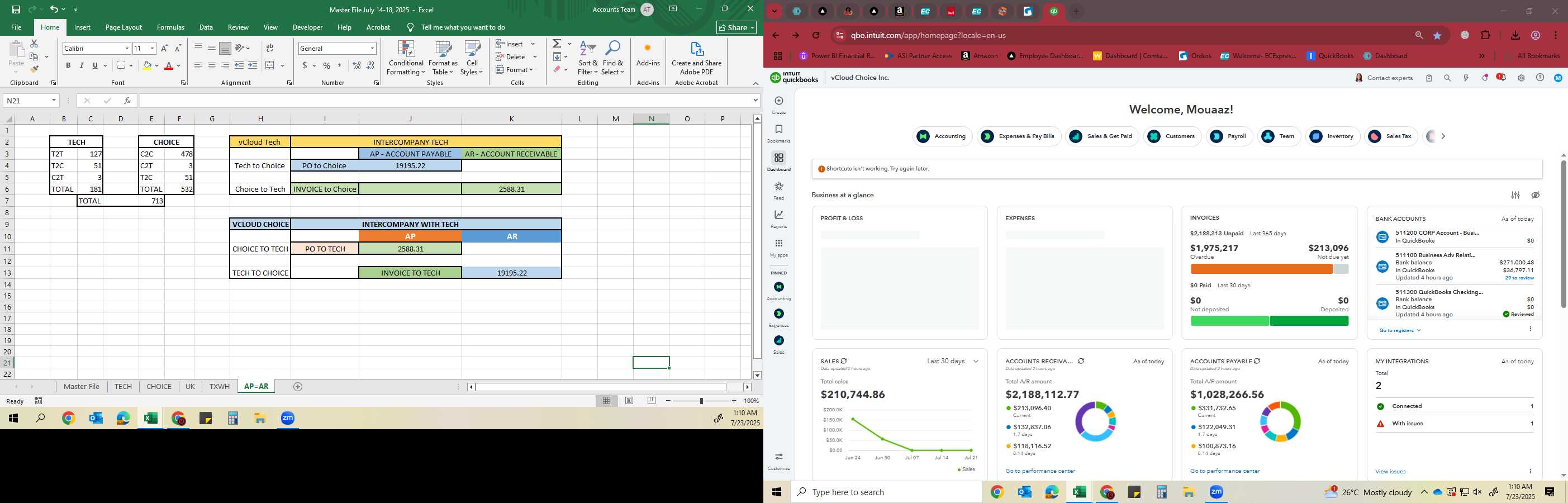Viewport: 1568px width, 503px height.
Task: Open the Calibri font name dropdown
Action: click(x=127, y=48)
